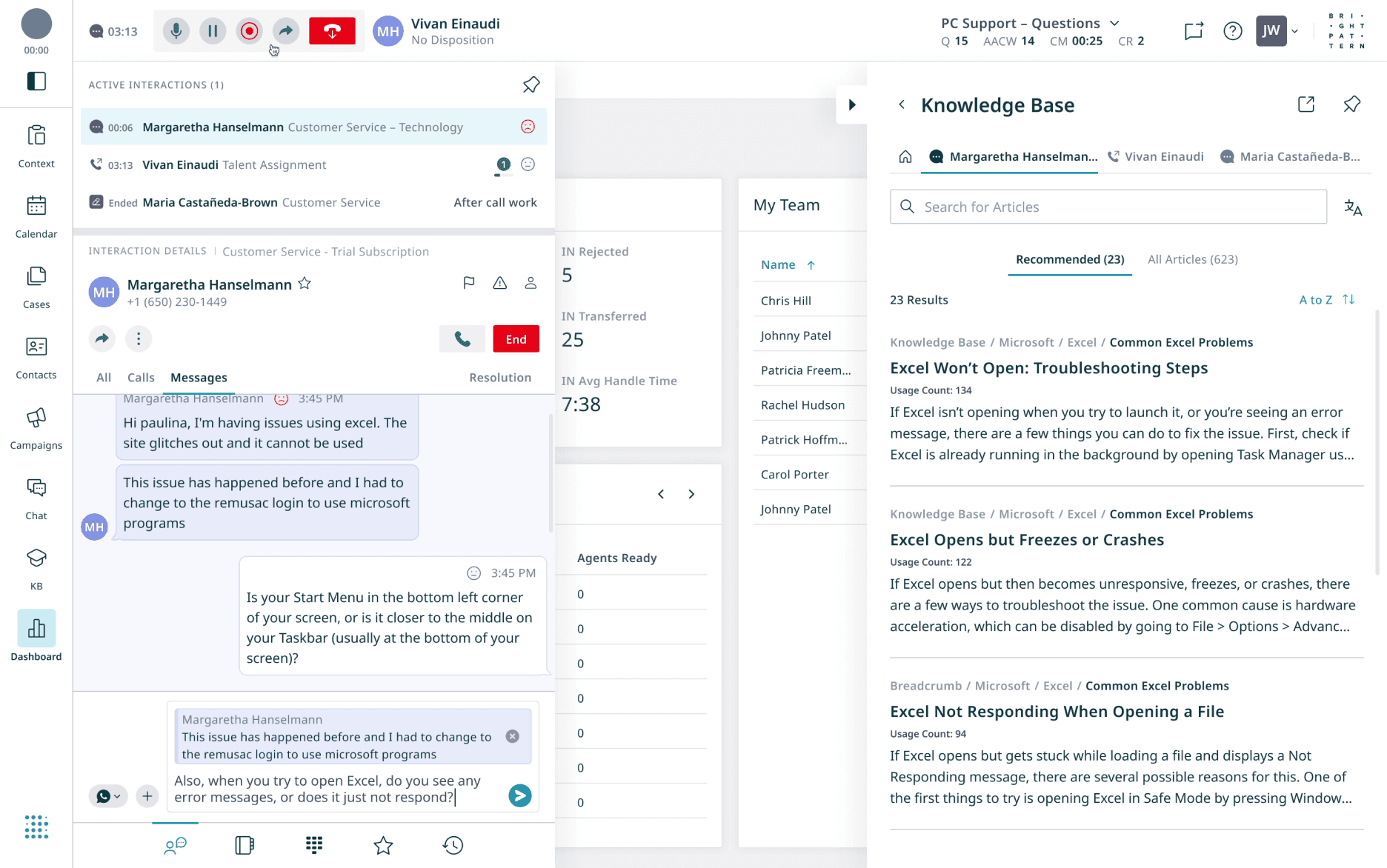Image resolution: width=1387 pixels, height=868 pixels.
Task: Start a phone call with Margaretha
Action: (462, 338)
